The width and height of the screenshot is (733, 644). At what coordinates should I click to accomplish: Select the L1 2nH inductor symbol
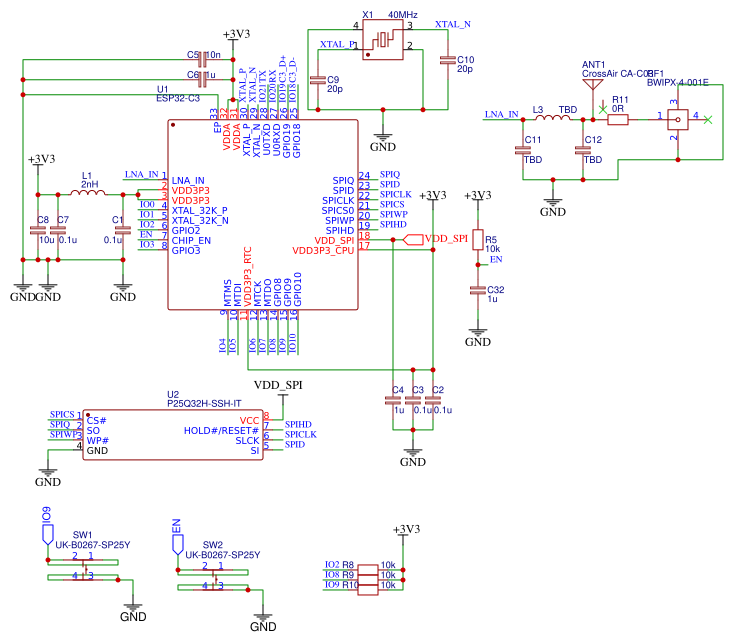(x=88, y=192)
